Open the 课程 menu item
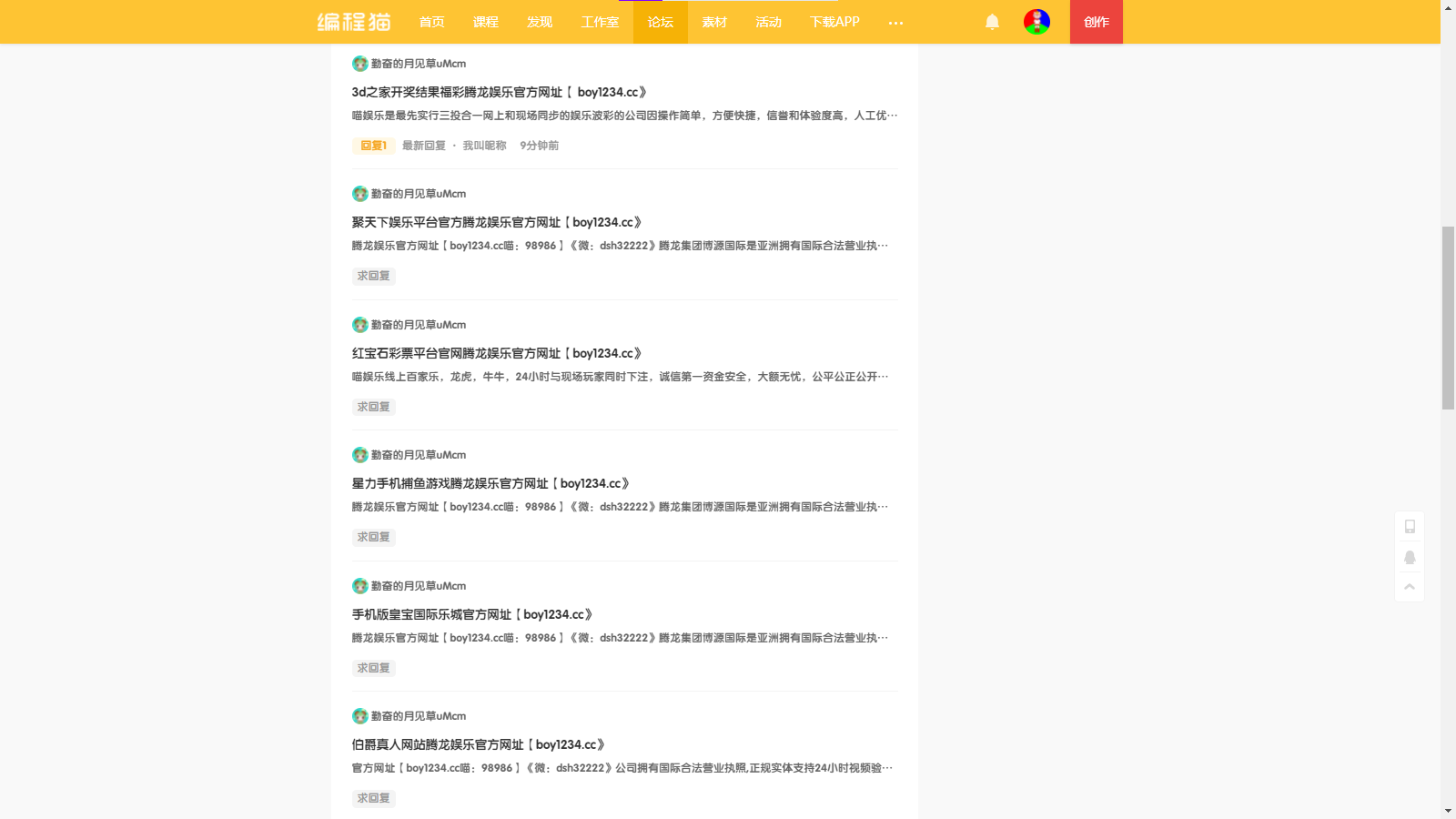 486,22
